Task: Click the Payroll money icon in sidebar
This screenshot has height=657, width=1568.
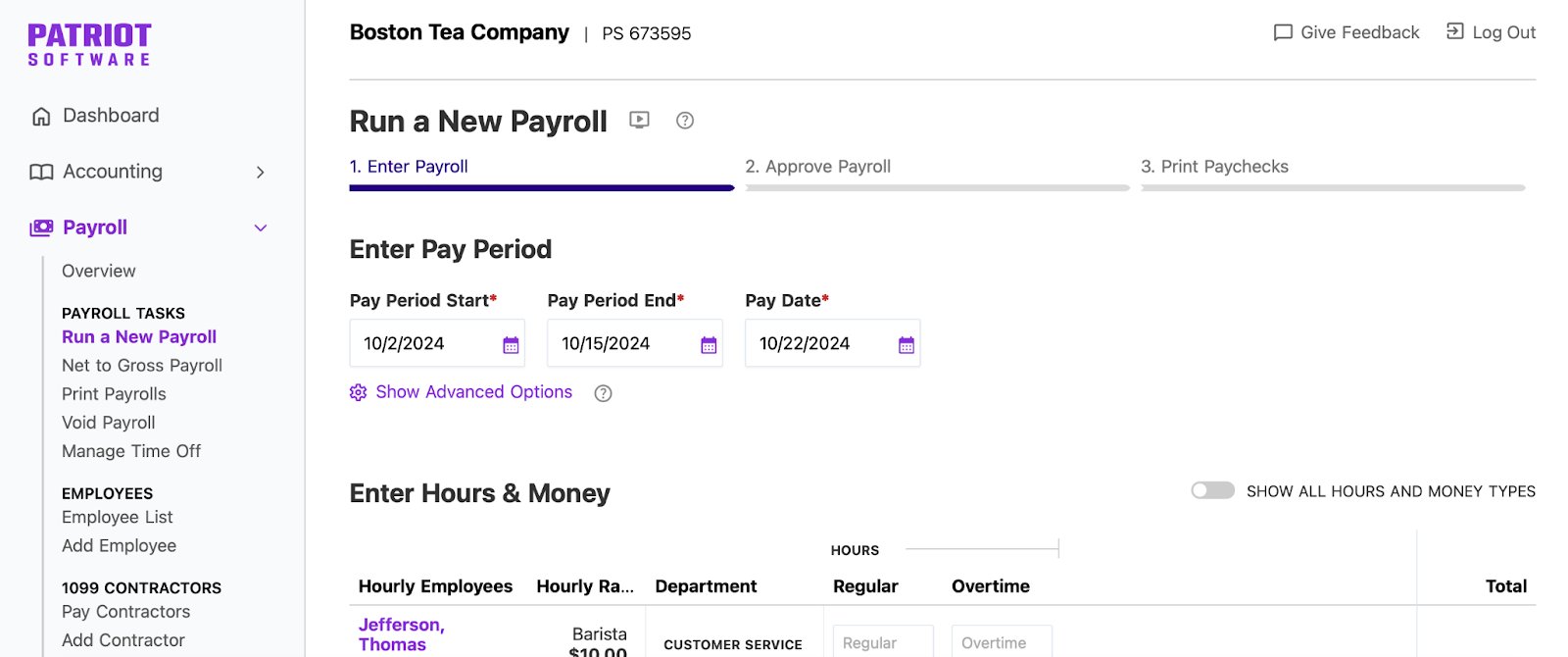Action: click(41, 227)
